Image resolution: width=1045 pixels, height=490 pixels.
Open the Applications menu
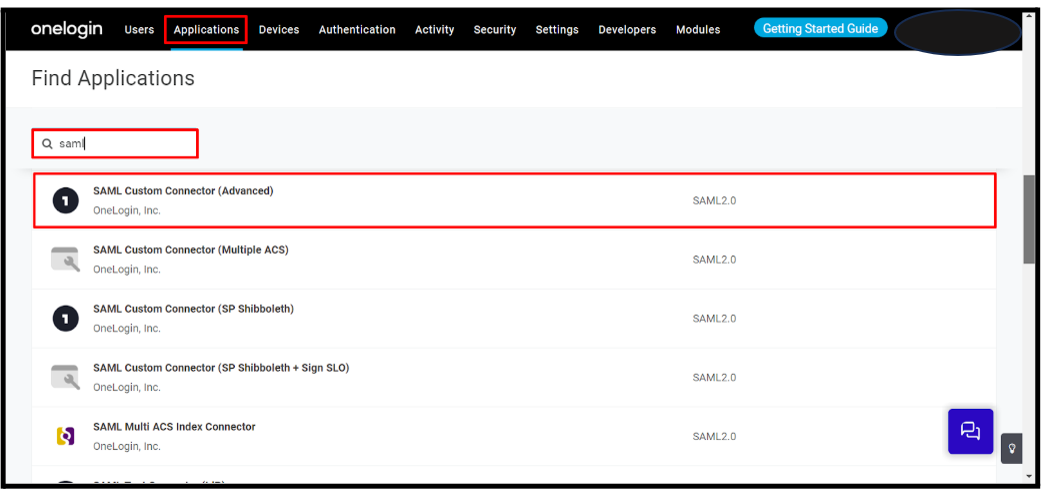[206, 30]
